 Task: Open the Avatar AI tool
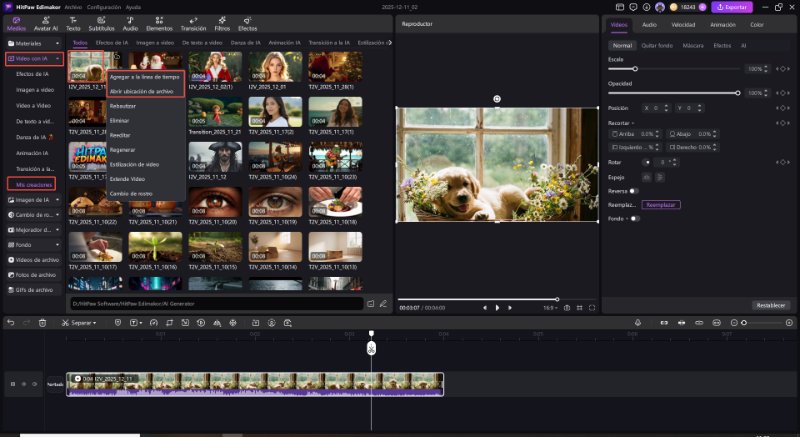click(x=46, y=23)
